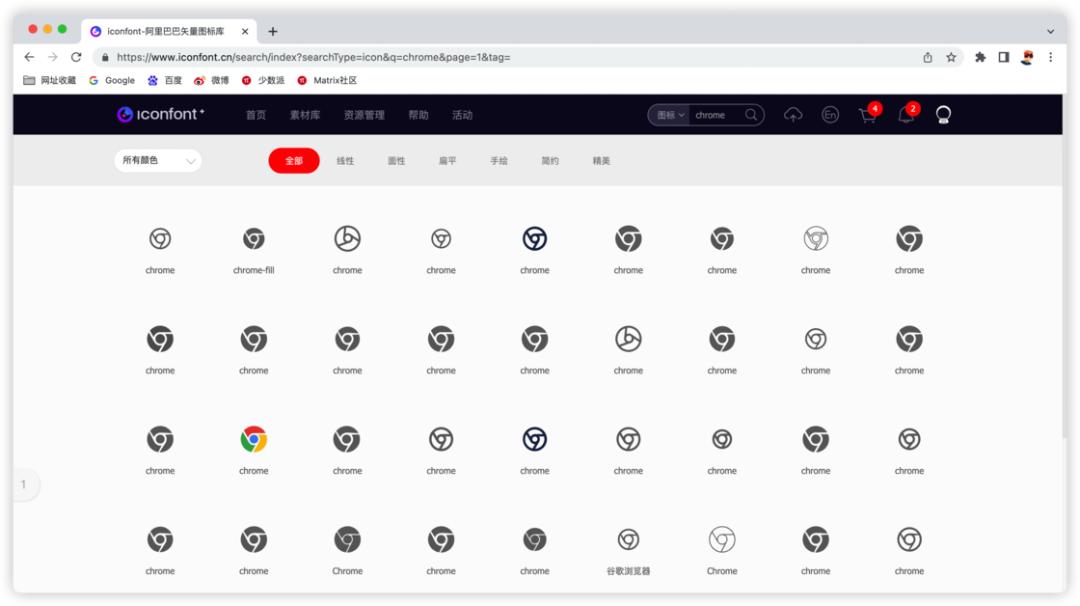Screen dimensions: 1080x606
Task: Go to 首页 in the navigation
Action: (x=256, y=115)
